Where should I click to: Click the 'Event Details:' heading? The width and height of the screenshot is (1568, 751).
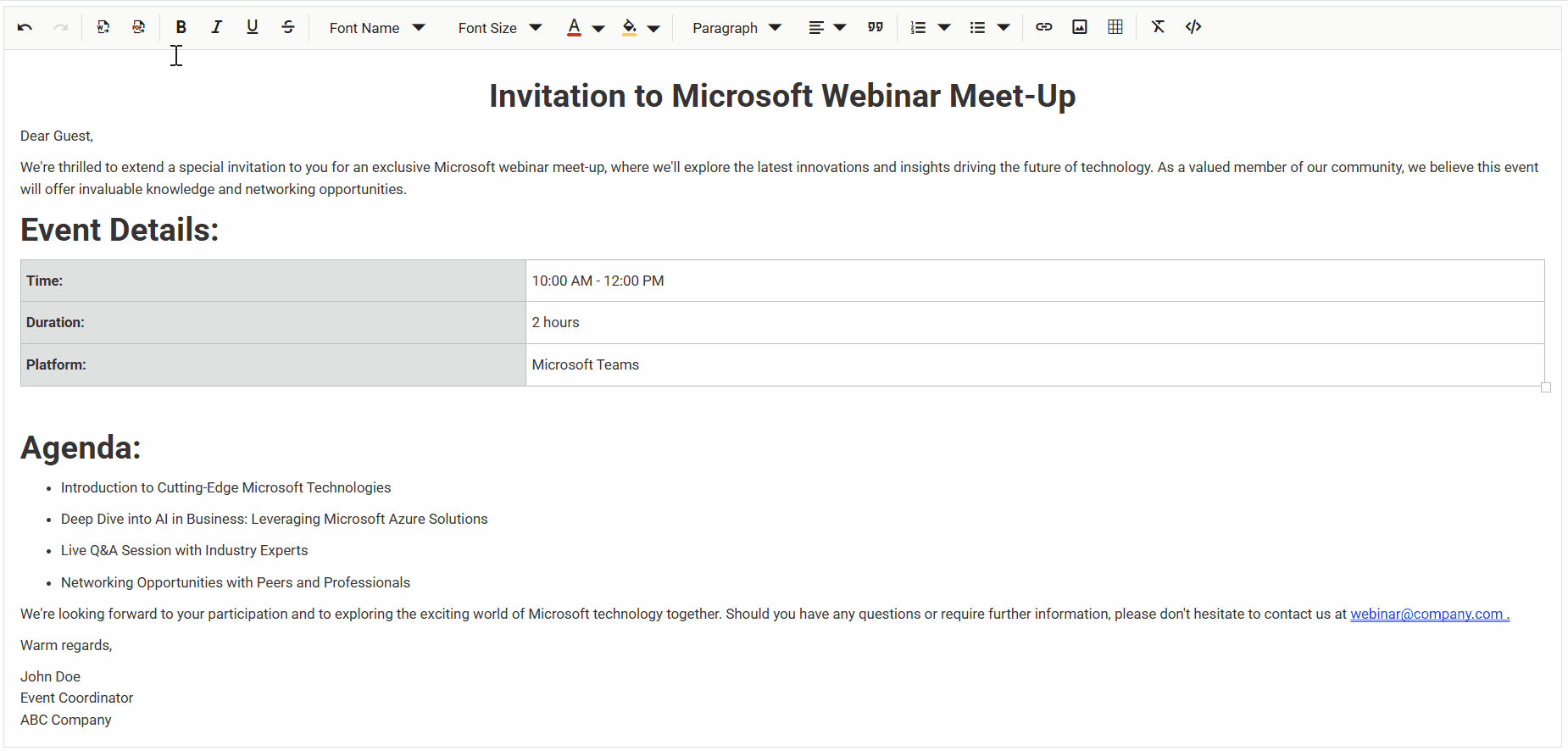(120, 230)
